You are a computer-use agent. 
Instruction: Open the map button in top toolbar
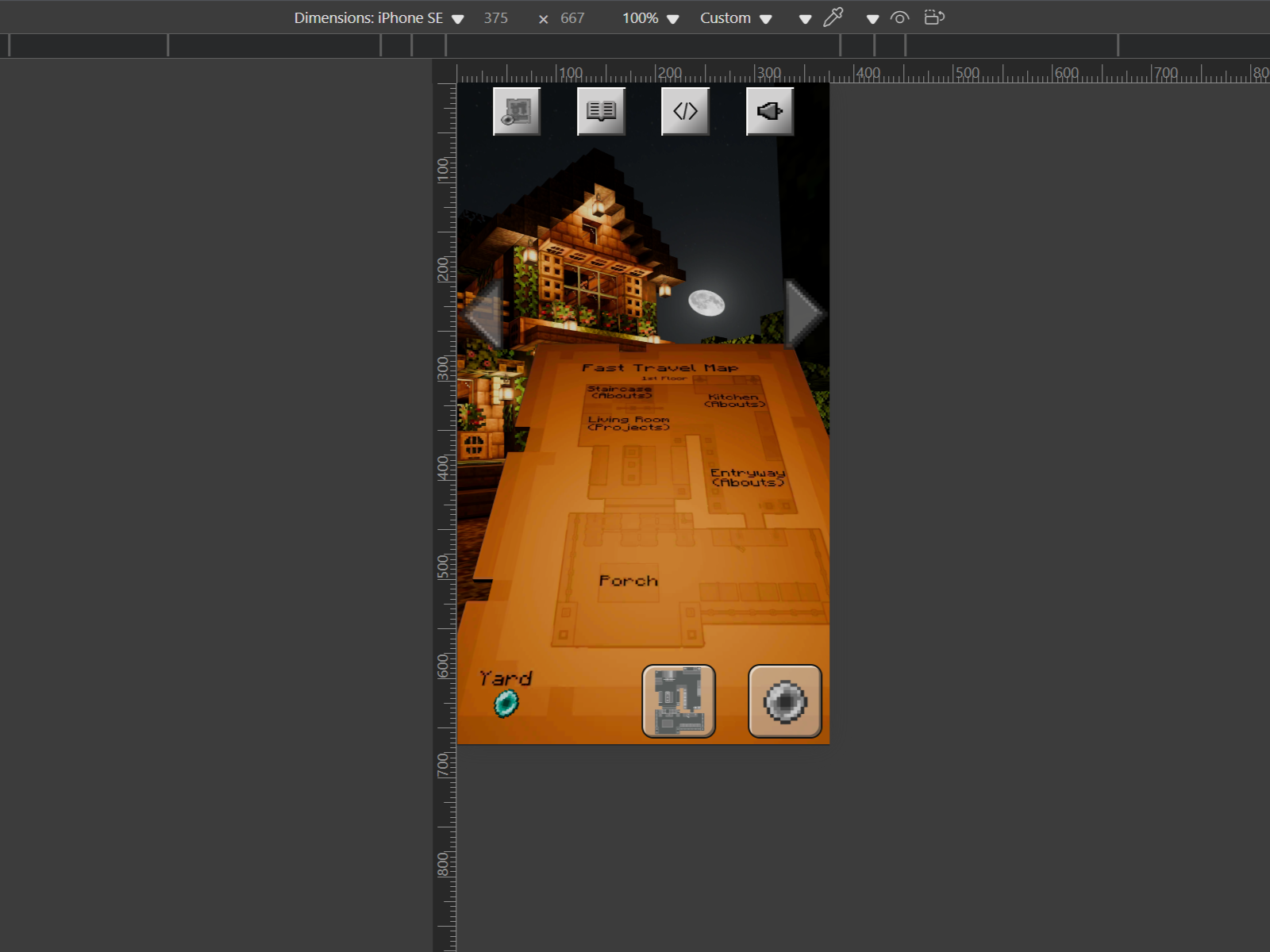(x=517, y=111)
